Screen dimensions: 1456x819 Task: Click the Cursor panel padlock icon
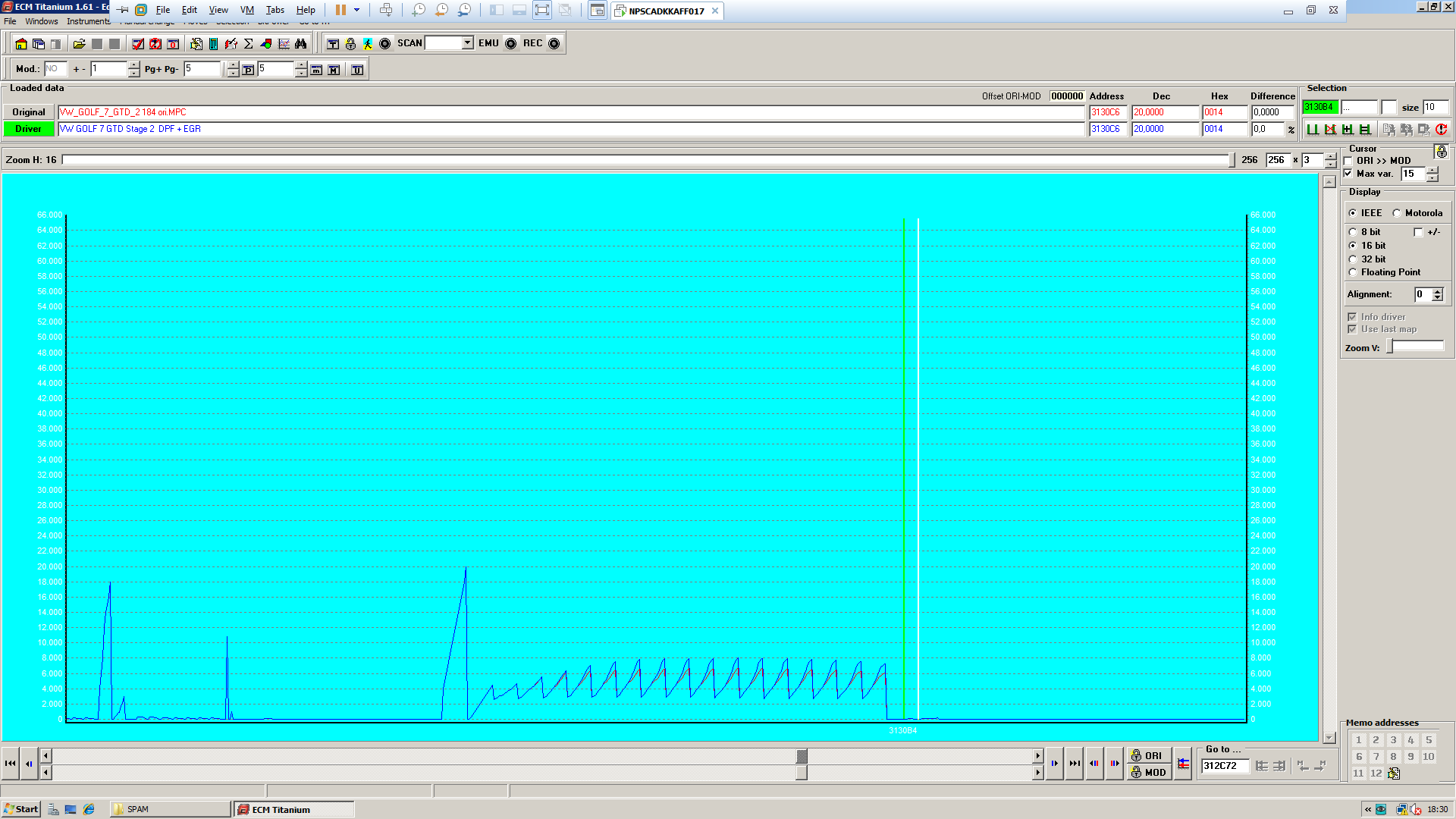[x=1442, y=152]
